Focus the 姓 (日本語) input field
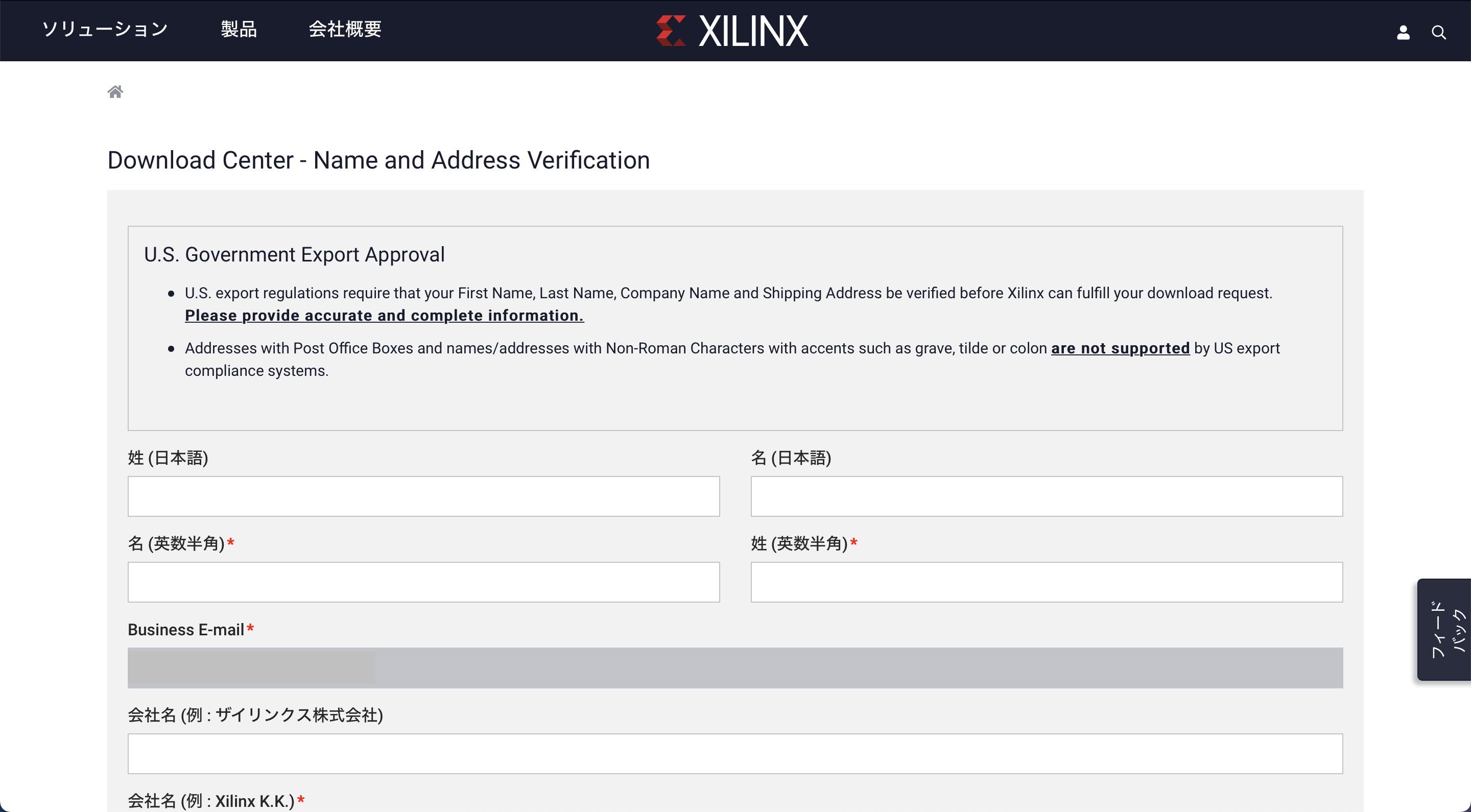Viewport: 1471px width, 812px height. (424, 496)
